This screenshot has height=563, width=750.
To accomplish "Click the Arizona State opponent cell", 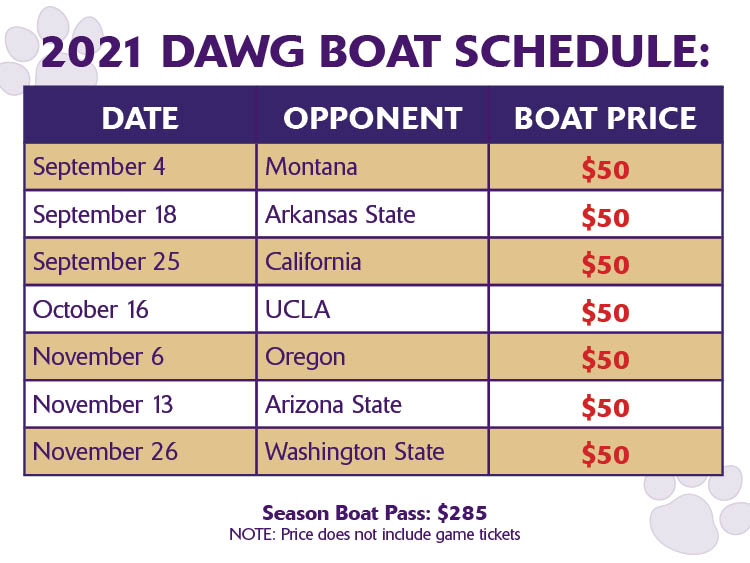I will point(373,404).
